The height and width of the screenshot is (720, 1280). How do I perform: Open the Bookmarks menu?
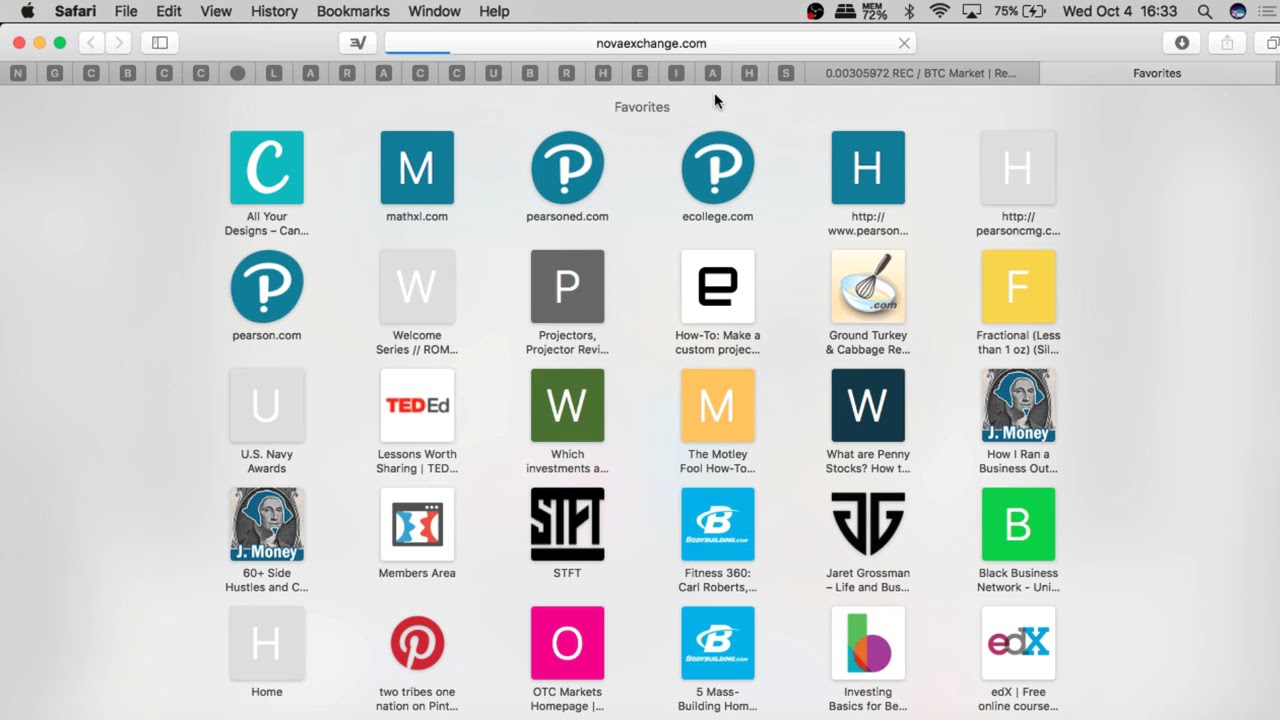coord(353,11)
